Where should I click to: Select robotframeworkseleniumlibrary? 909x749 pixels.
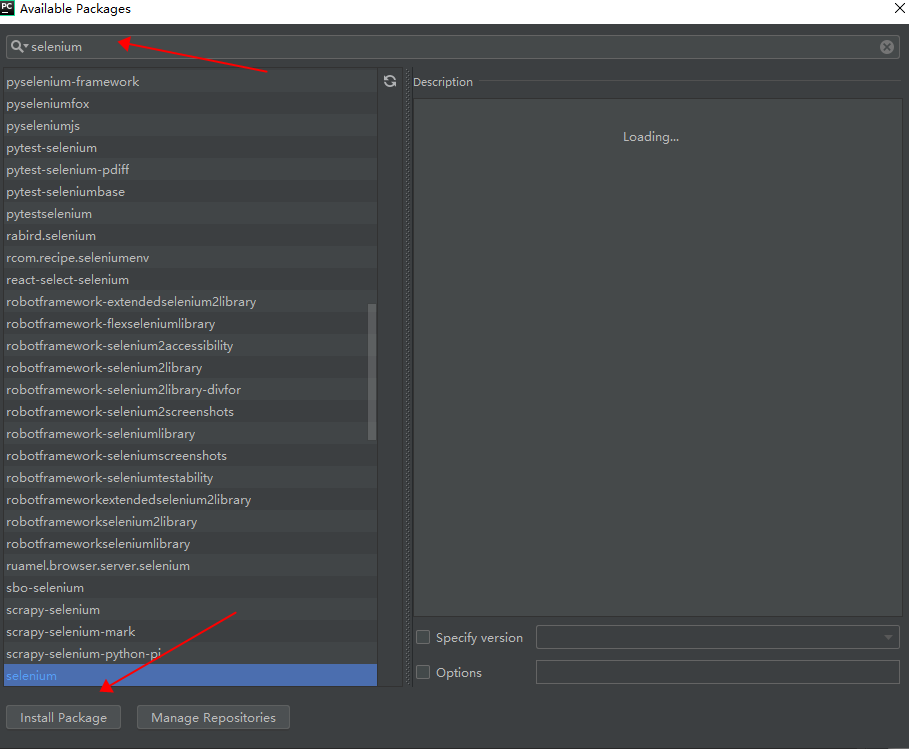190,544
